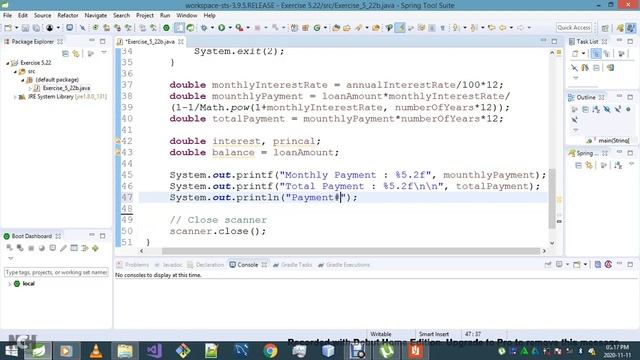The image size is (640, 360).
Task: Click the green add-target icon in Boot Dashboard
Action: pos(95,248)
